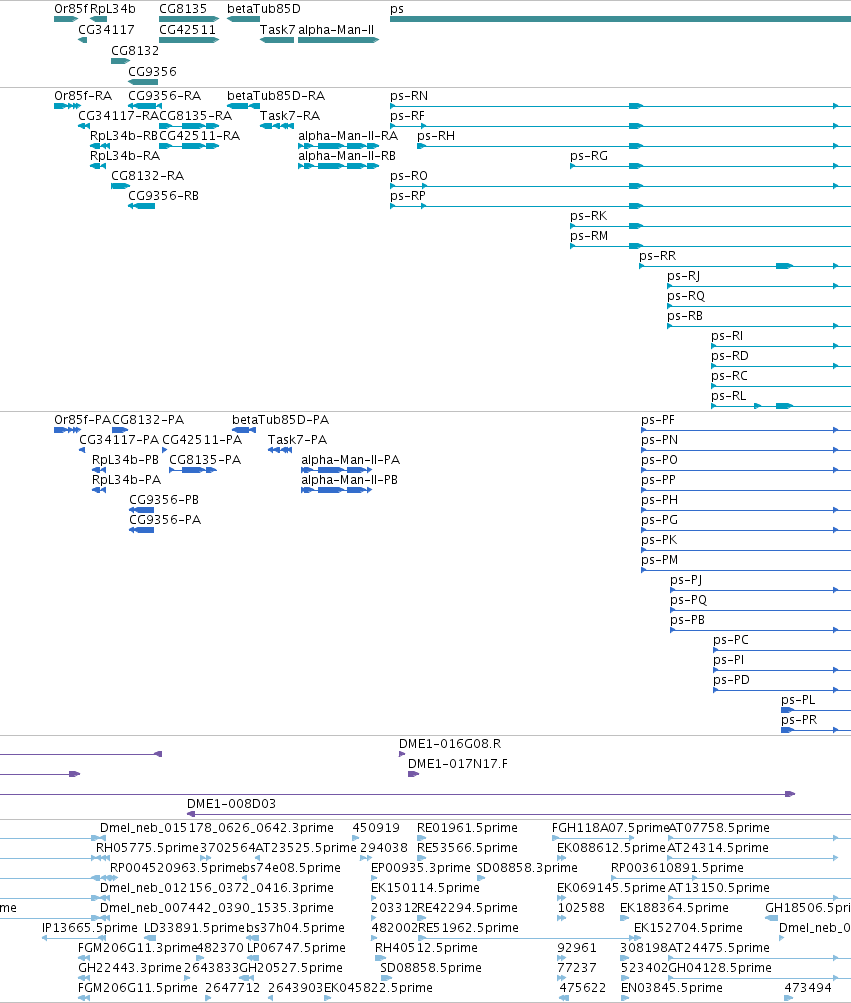
Task: Select the DME1-017N17.F clone
Action: 413,774
